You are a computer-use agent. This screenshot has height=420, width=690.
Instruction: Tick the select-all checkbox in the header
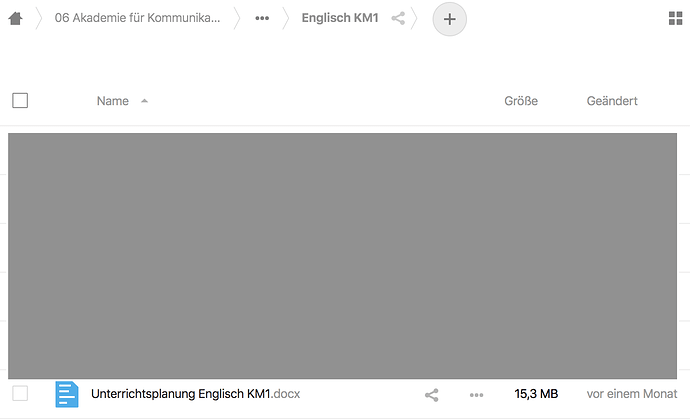(x=20, y=100)
